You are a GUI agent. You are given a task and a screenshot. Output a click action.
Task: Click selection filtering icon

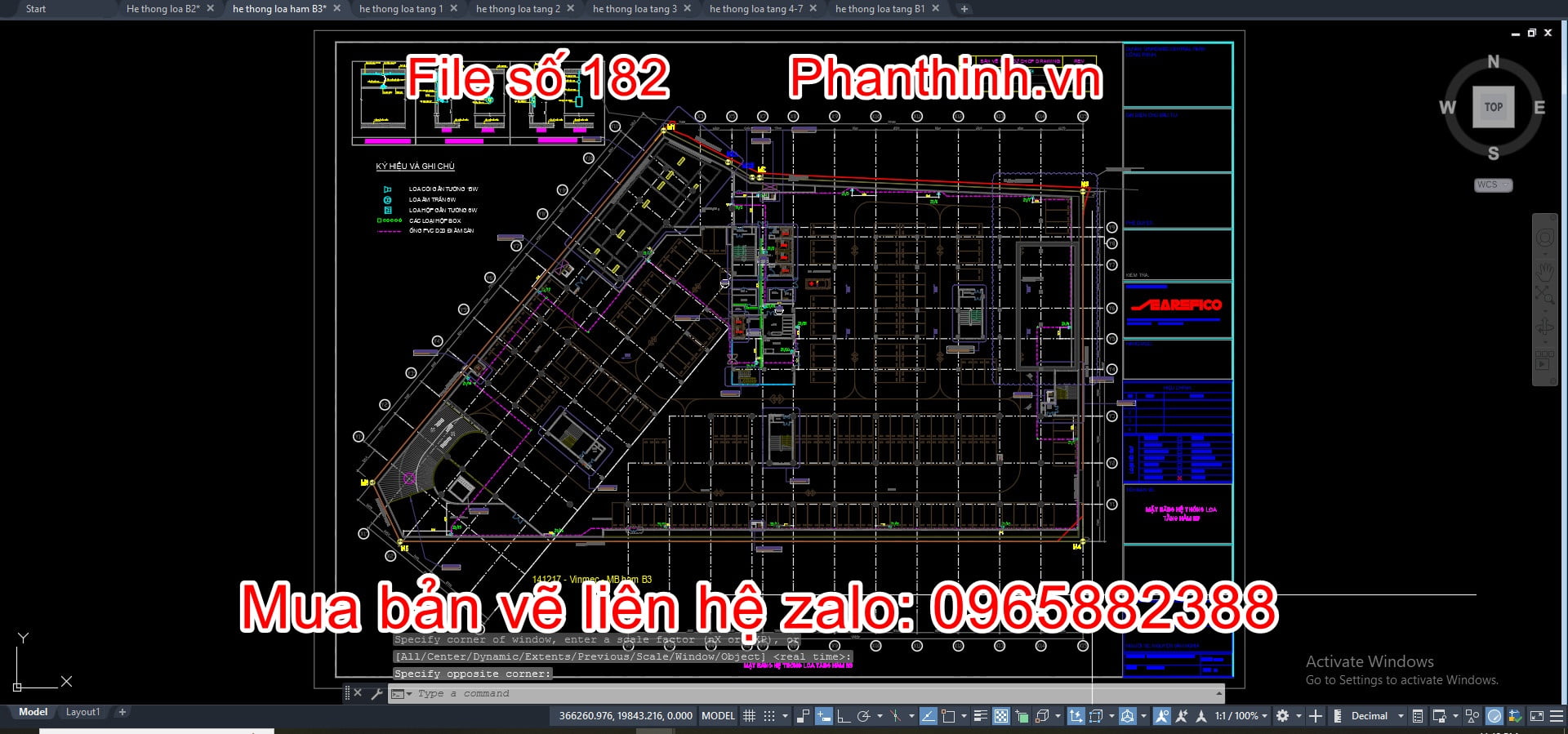[1096, 716]
